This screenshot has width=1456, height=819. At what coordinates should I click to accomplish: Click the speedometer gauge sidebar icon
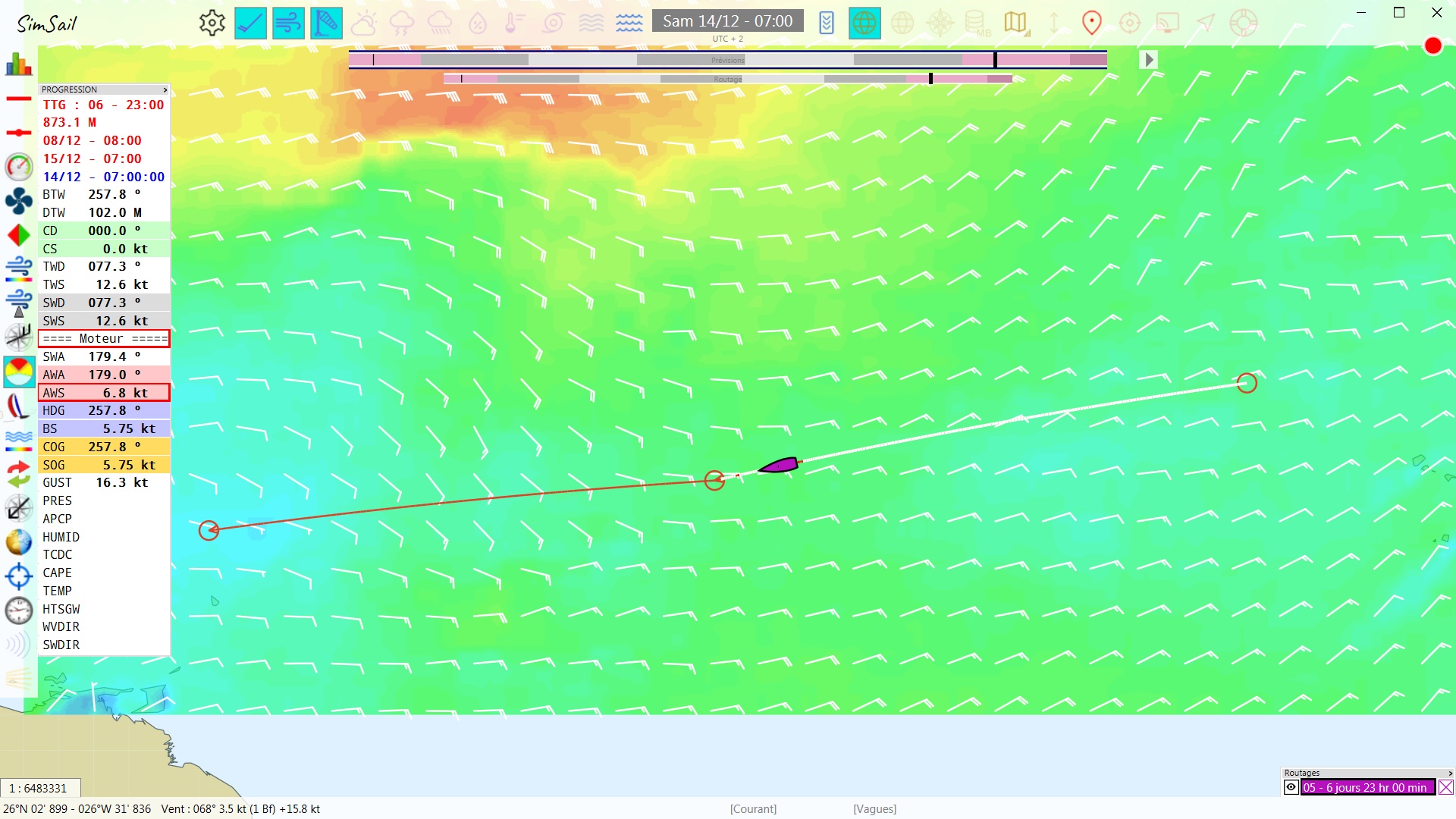click(18, 167)
